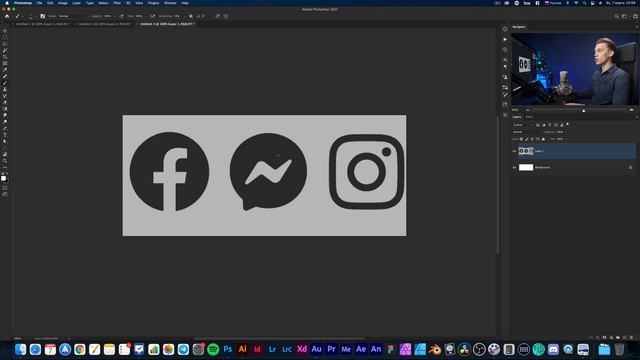640x360 pixels.
Task: Click the Background layer thumbnail
Action: coord(526,167)
